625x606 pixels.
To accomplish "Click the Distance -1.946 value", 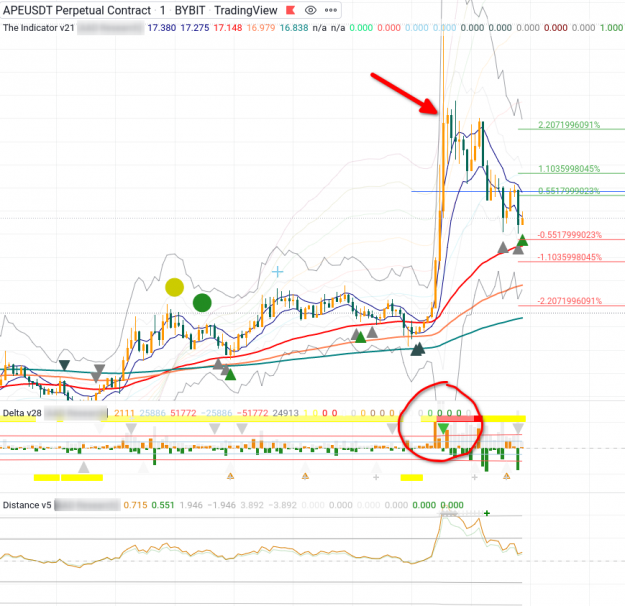I will [x=222, y=505].
